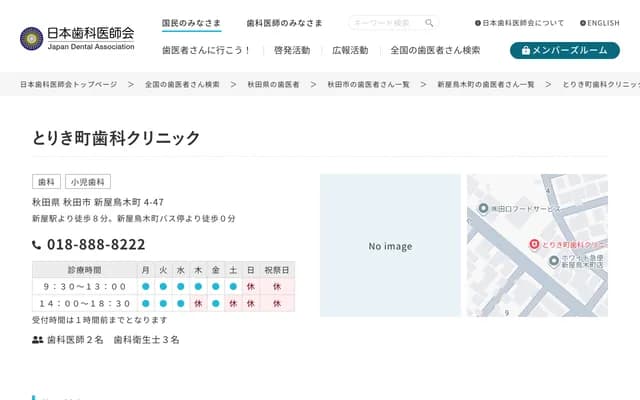The height and width of the screenshot is (400, 640).
Task: Open the 歯医者さんに行こう！ menu
Action: pyautogui.click(x=206, y=50)
